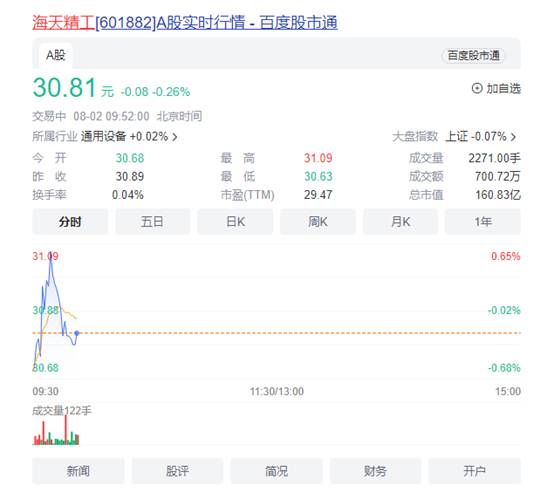The height and width of the screenshot is (492, 554).
Task: Expand the 通用设备 industry chevron arrow
Action: pos(175,137)
